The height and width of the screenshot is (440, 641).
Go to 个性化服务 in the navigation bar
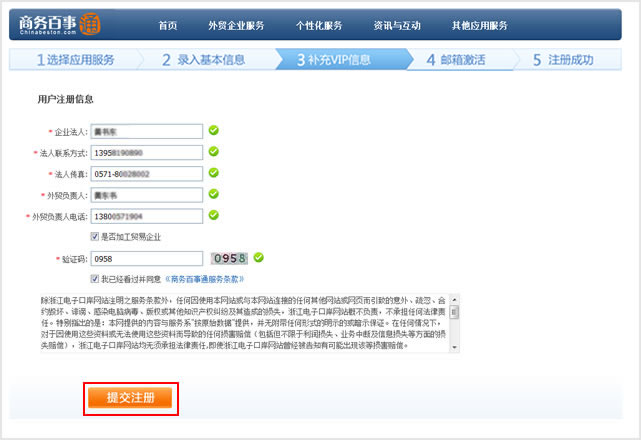pyautogui.click(x=319, y=25)
